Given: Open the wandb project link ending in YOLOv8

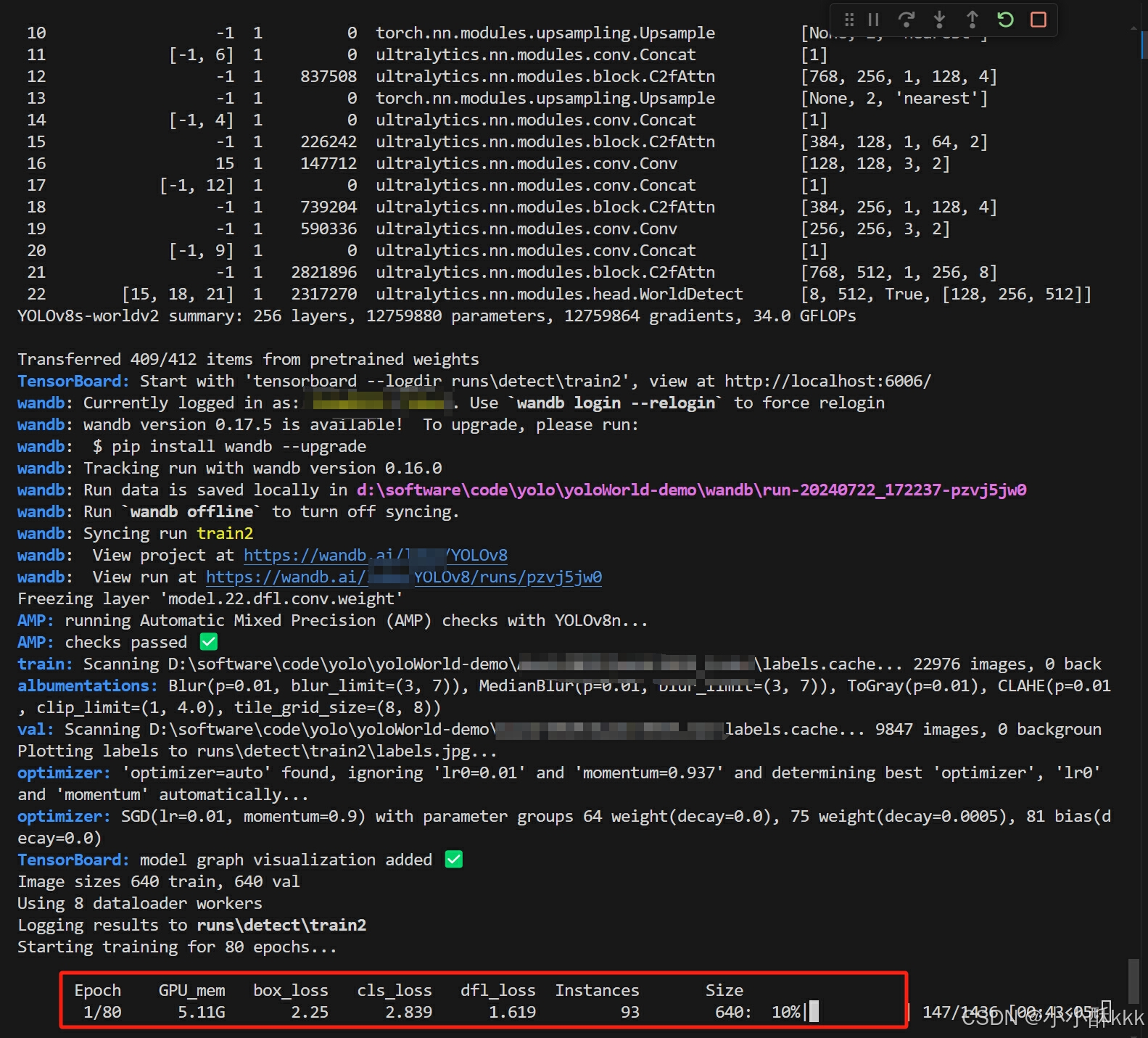Looking at the screenshot, I should tap(376, 556).
